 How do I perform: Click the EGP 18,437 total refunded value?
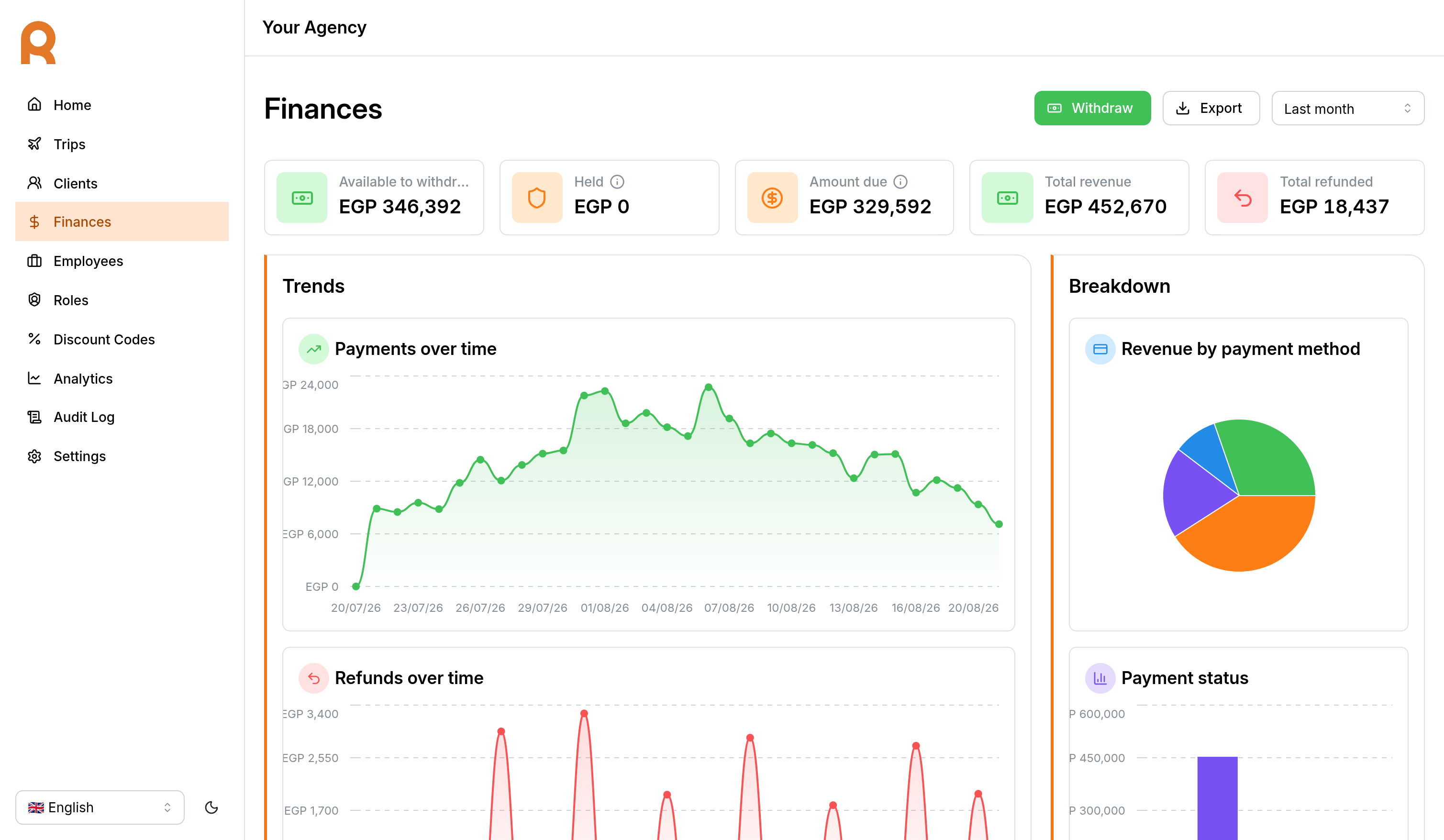click(1334, 206)
